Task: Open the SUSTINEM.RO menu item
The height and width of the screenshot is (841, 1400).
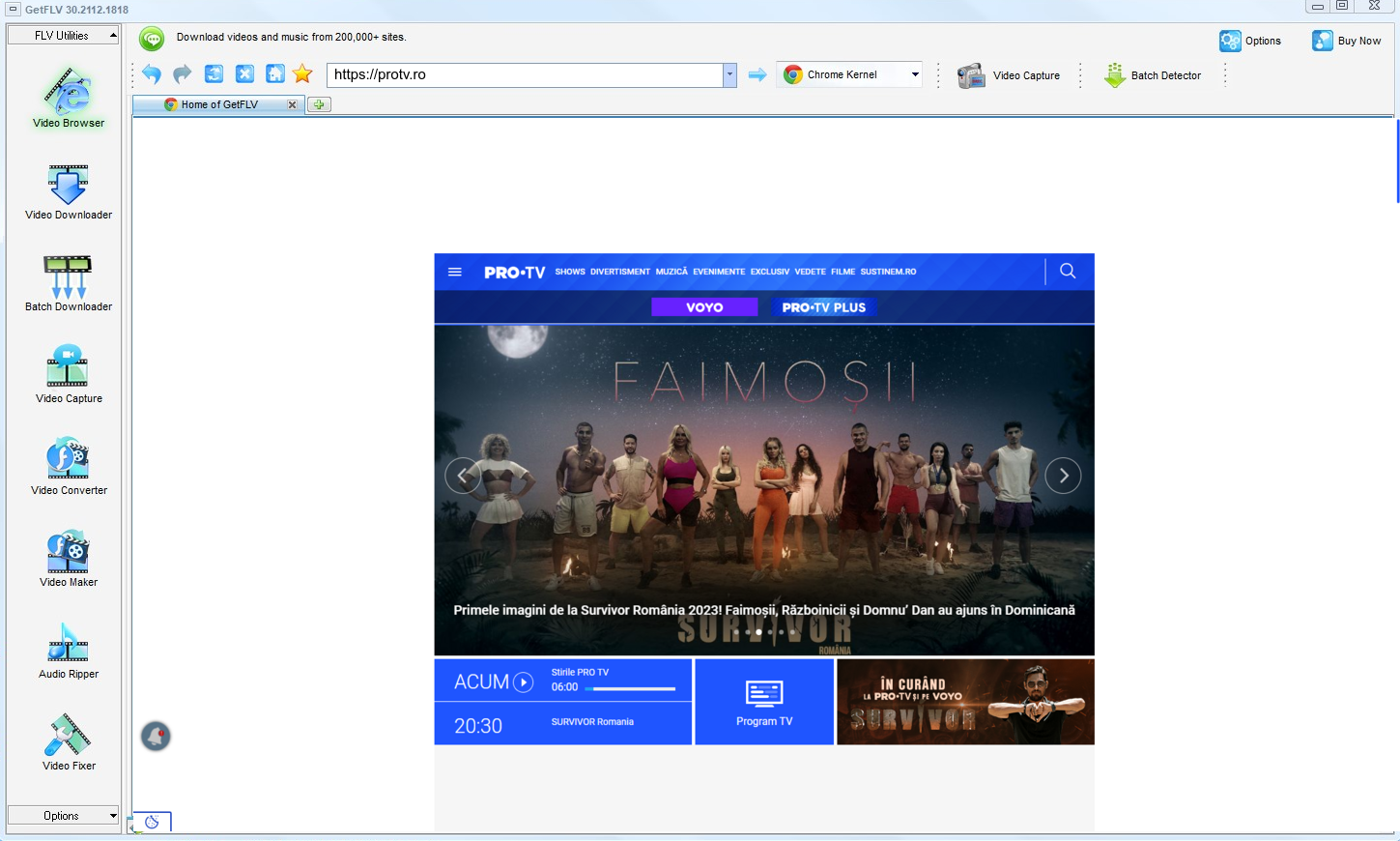Action: coord(888,272)
